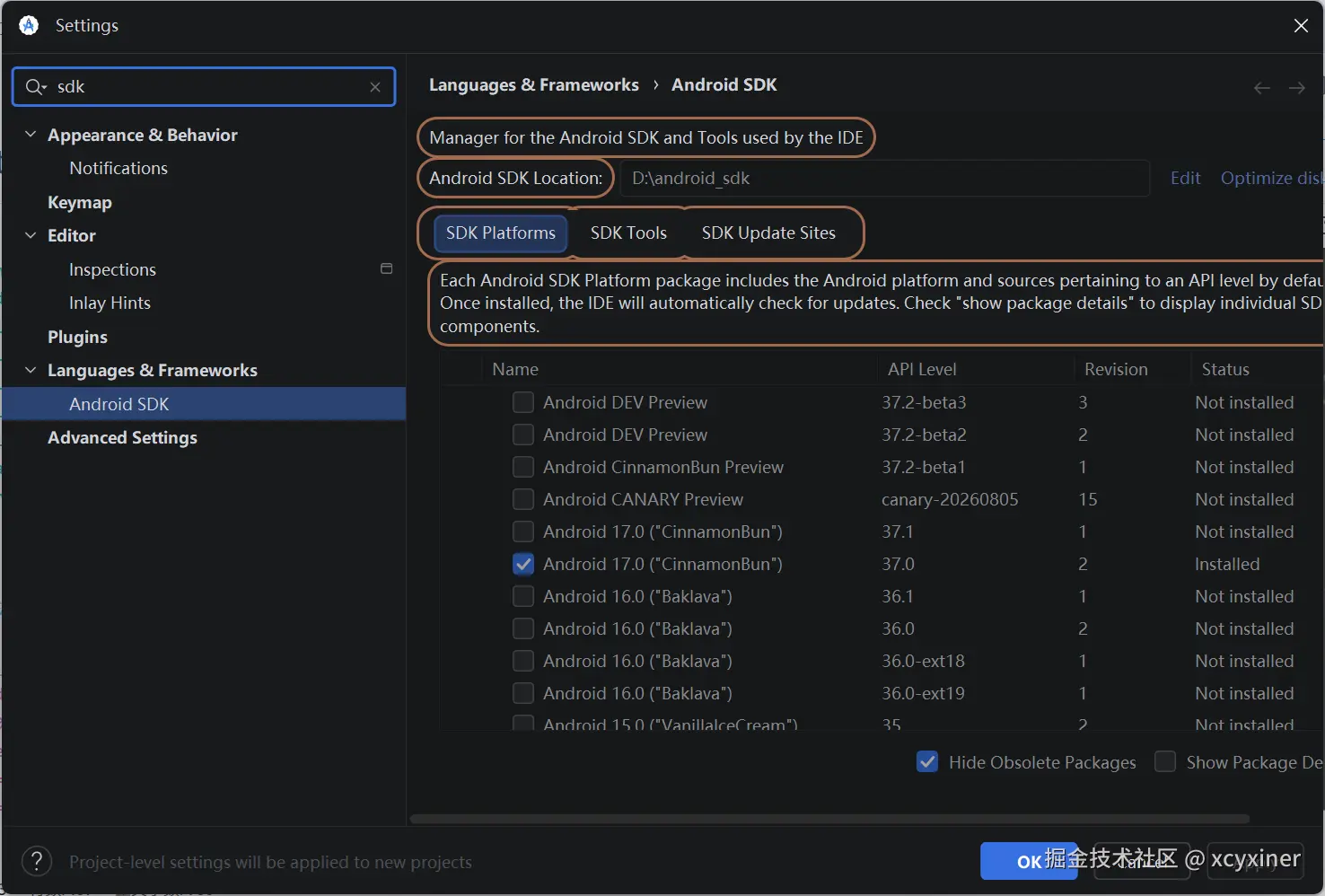Click the Status column header
Viewport: 1325px width, 896px height.
(x=1225, y=369)
